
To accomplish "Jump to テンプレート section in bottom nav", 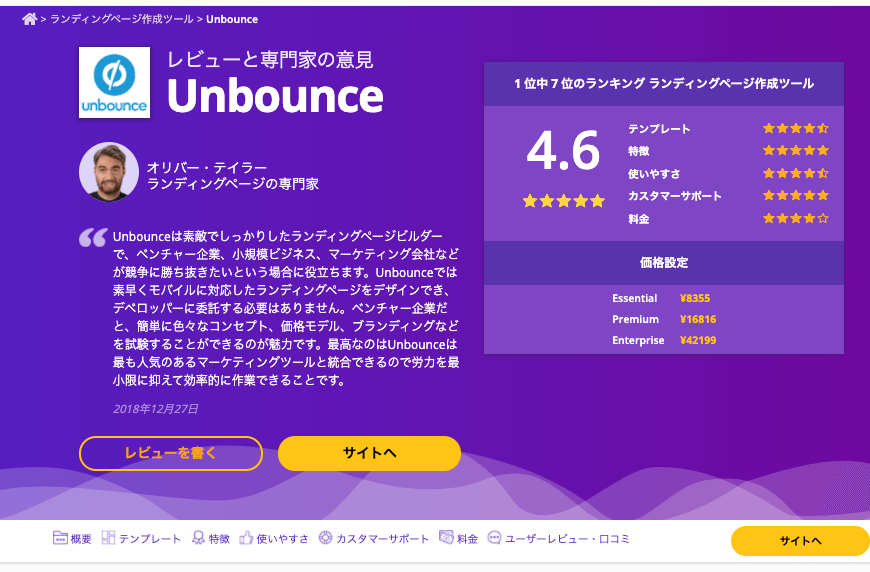I will [150, 539].
